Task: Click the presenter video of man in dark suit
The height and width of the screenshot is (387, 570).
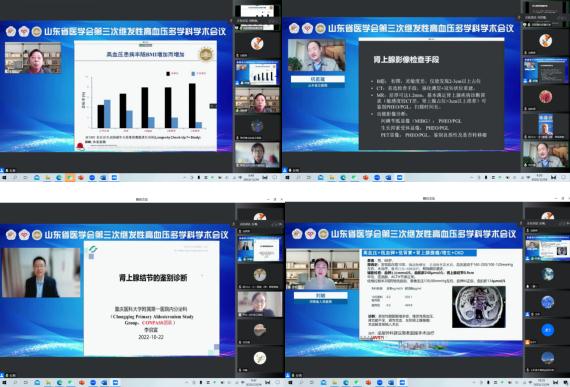Action: pyautogui.click(x=41, y=273)
